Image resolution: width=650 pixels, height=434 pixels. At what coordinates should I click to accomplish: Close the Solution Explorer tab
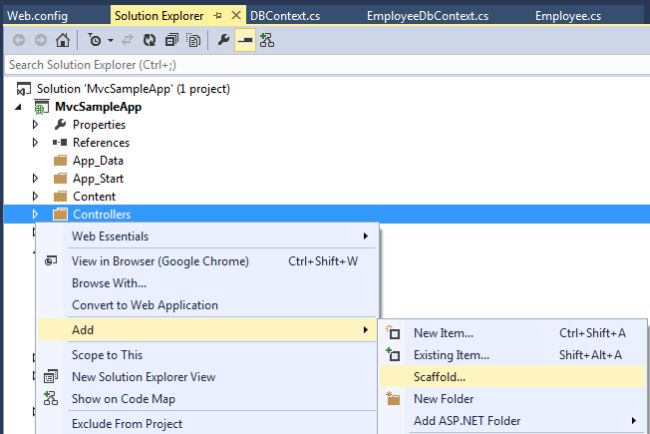point(236,15)
